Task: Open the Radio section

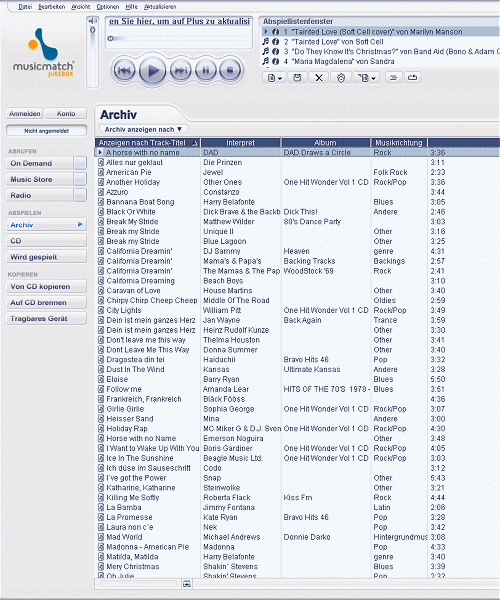Action: [x=39, y=196]
